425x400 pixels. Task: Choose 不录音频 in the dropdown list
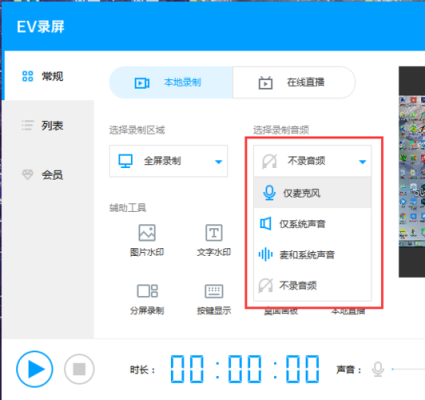(x=312, y=286)
